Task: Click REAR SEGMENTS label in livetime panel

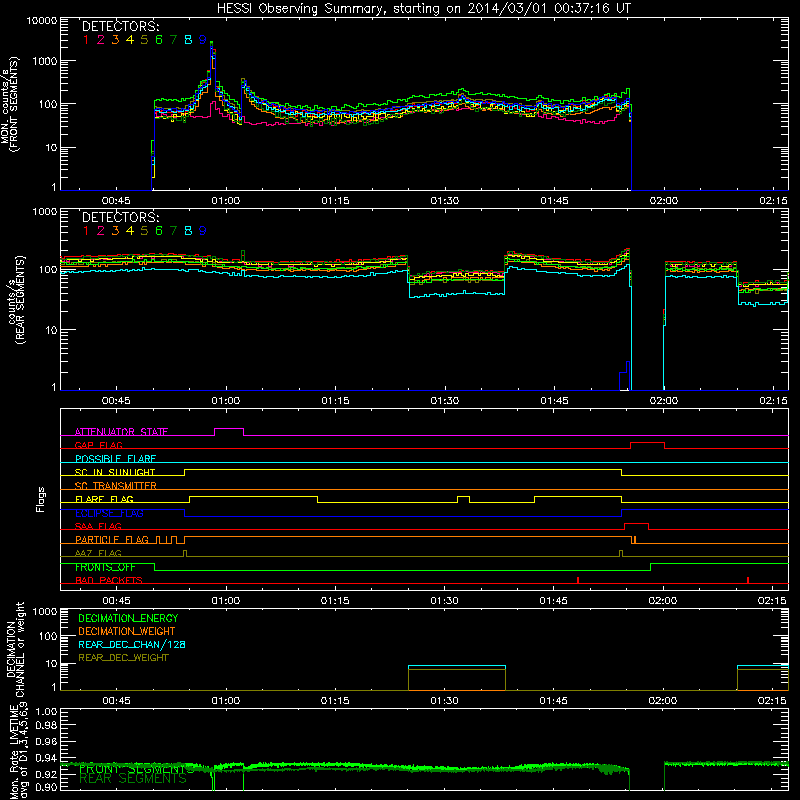Action: pos(133,778)
